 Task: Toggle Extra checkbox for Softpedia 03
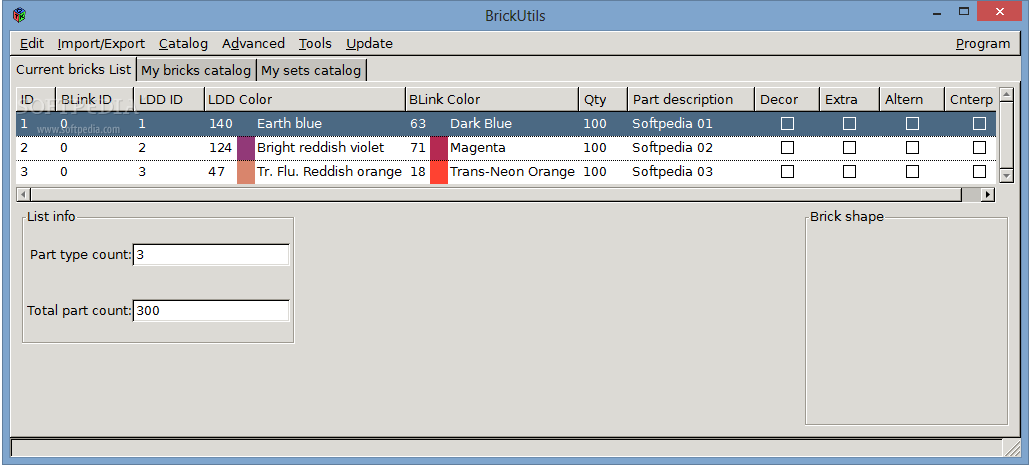[849, 172]
